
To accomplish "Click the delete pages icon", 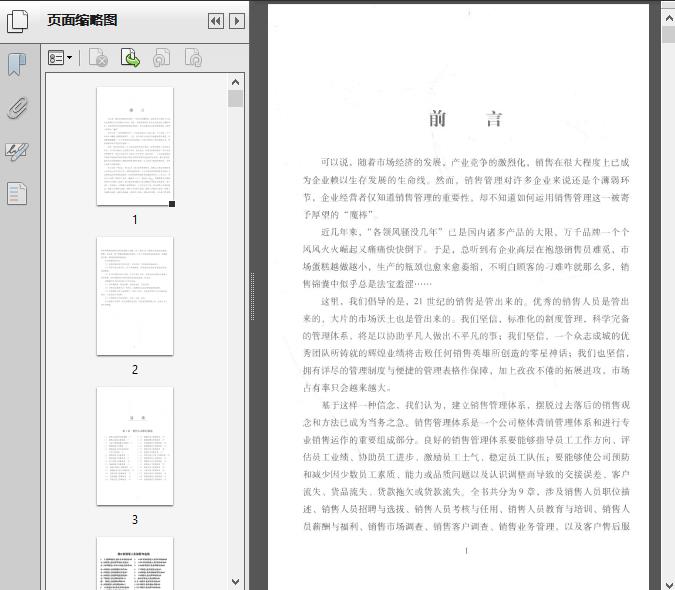I will click(98, 58).
